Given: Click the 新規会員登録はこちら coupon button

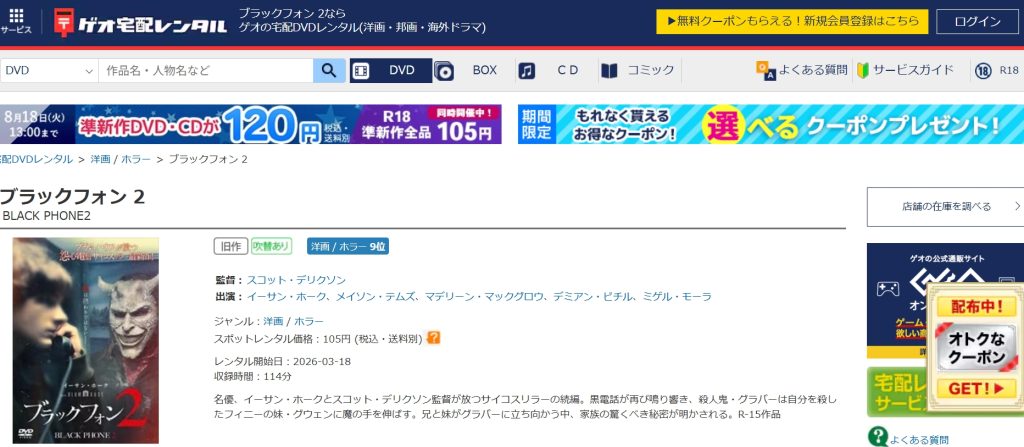Looking at the screenshot, I should (792, 22).
